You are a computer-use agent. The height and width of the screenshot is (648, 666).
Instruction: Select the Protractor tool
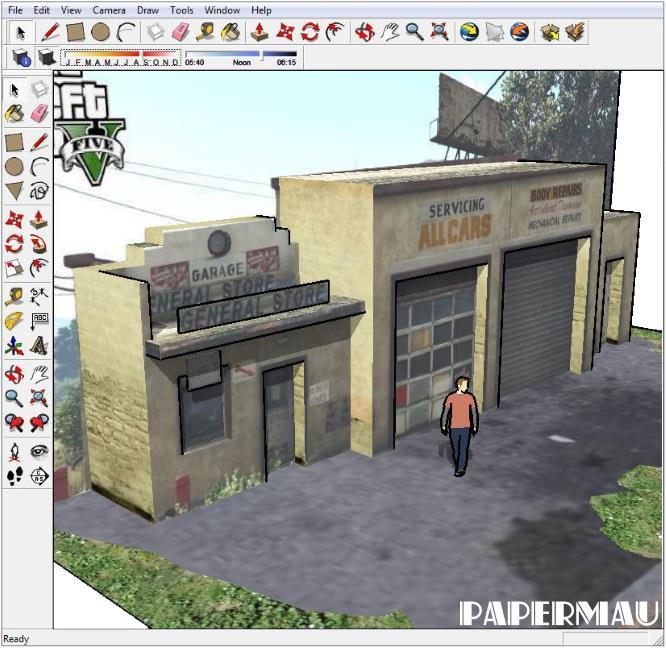14,321
